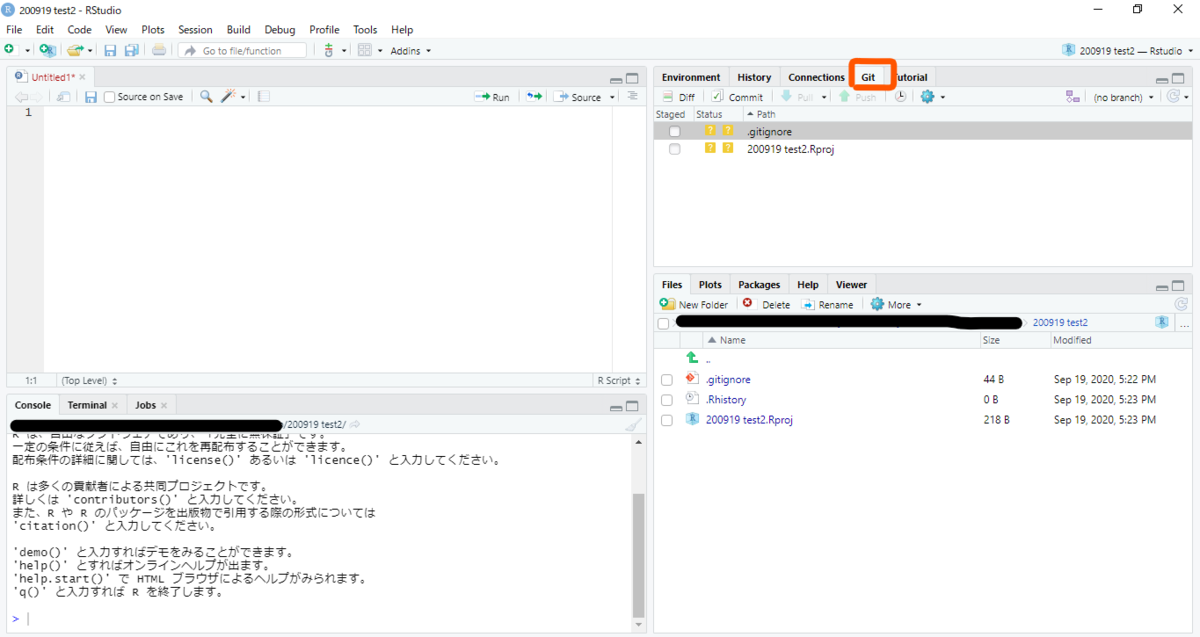1200x637 pixels.
Task: Click the New Folder button
Action: (694, 304)
